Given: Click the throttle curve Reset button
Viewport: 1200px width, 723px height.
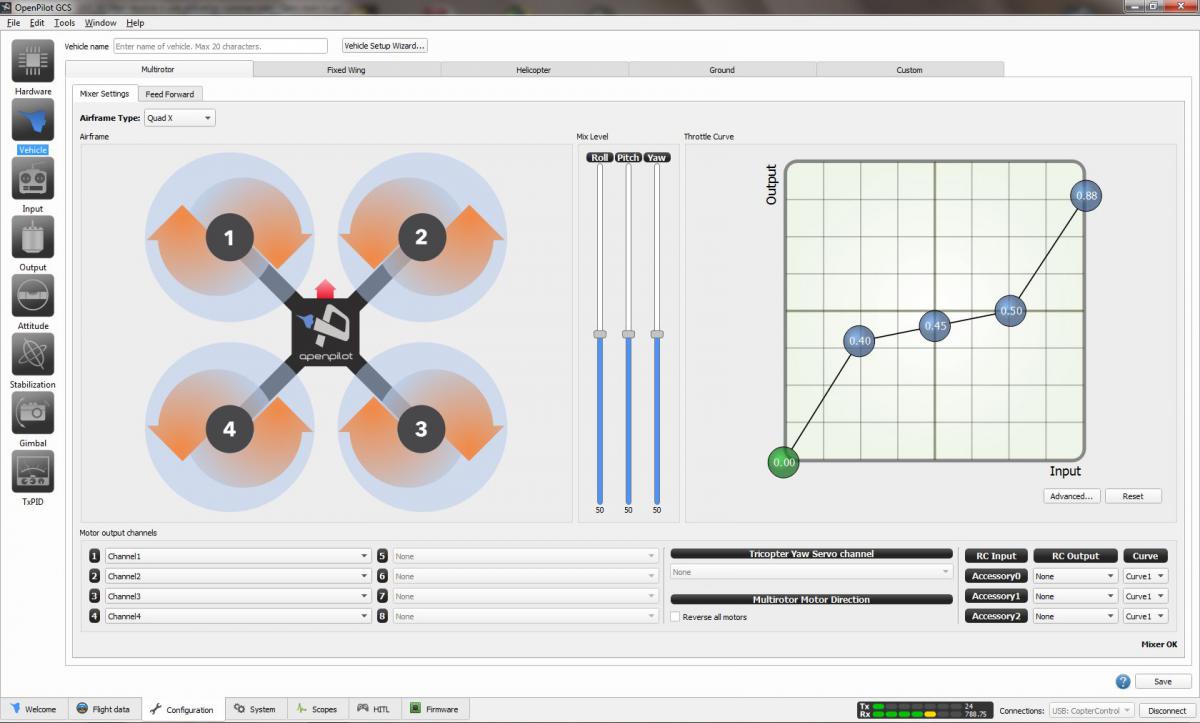Looking at the screenshot, I should click(1133, 496).
